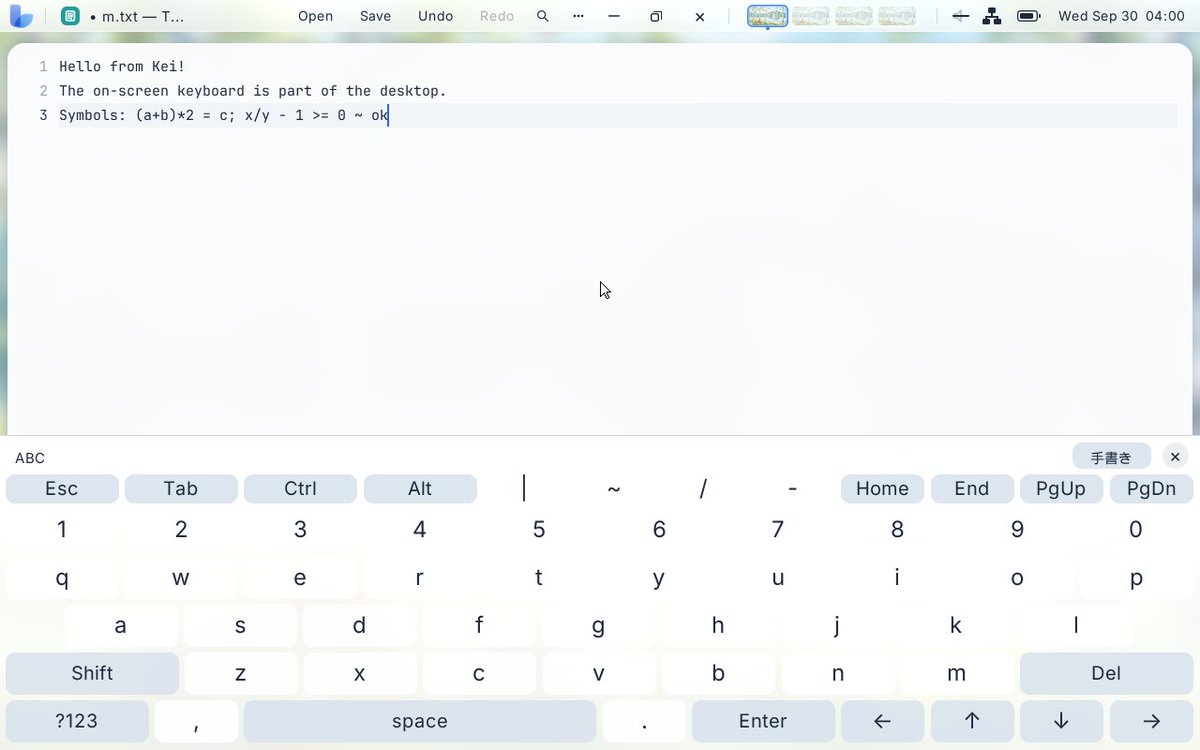Tap the letter g key
Image resolution: width=1200 pixels, height=750 pixels.
[598, 626]
